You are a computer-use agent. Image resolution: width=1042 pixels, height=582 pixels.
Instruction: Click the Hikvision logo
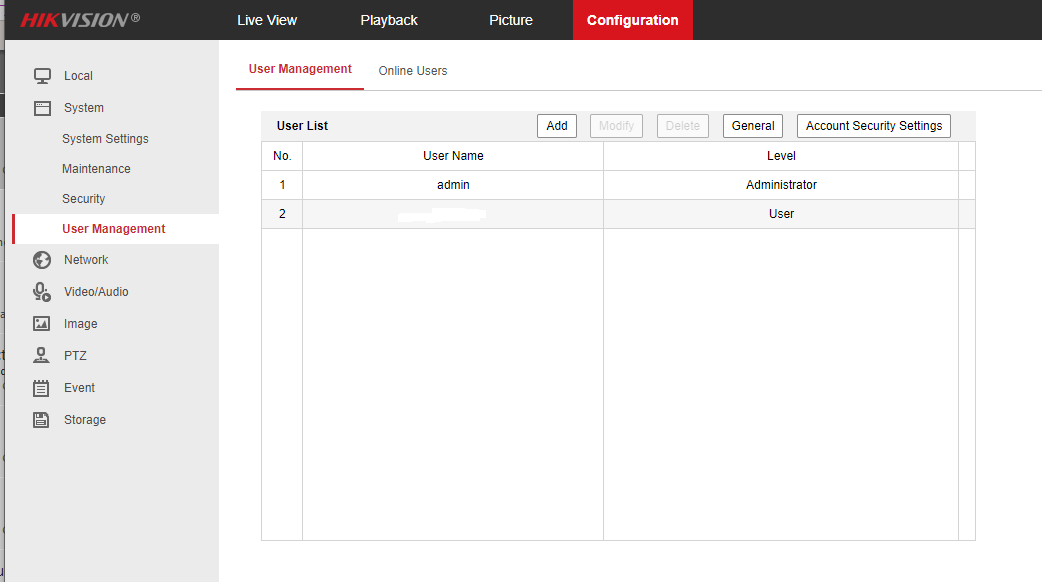(80, 20)
